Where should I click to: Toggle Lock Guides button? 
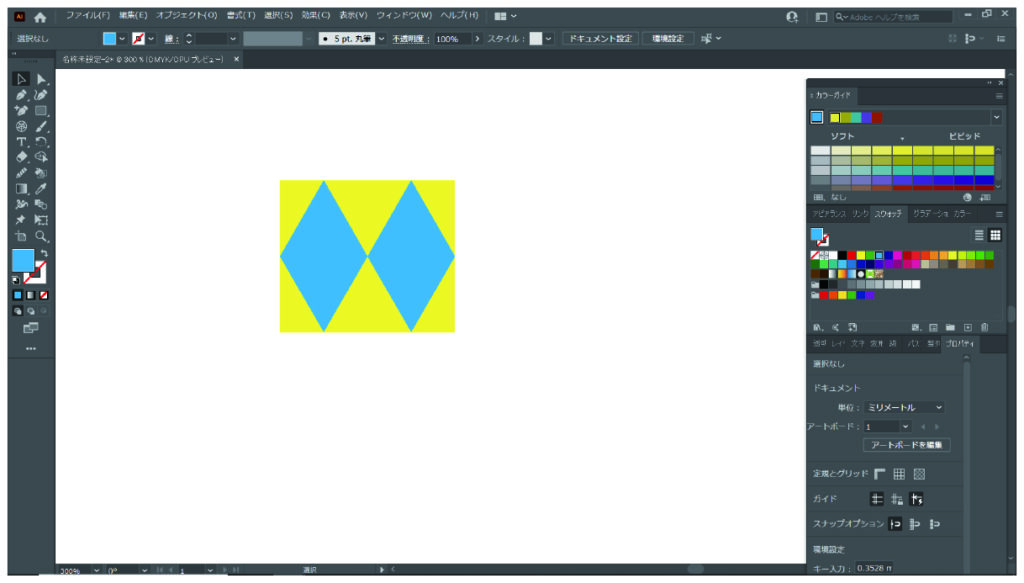tap(897, 499)
